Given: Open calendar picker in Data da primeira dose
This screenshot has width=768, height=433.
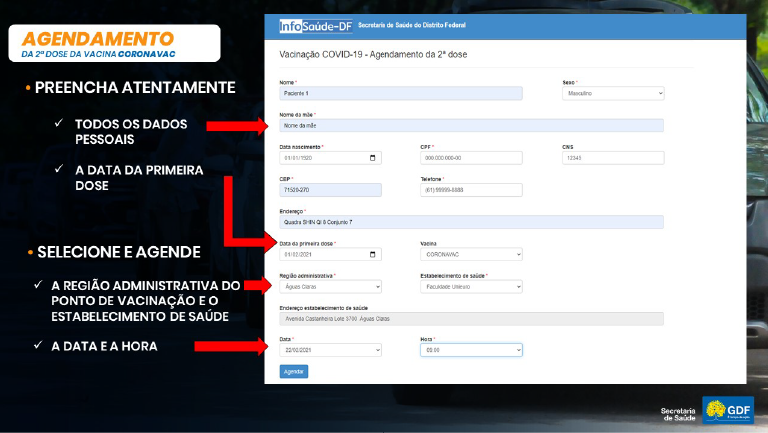Looking at the screenshot, I should point(372,254).
